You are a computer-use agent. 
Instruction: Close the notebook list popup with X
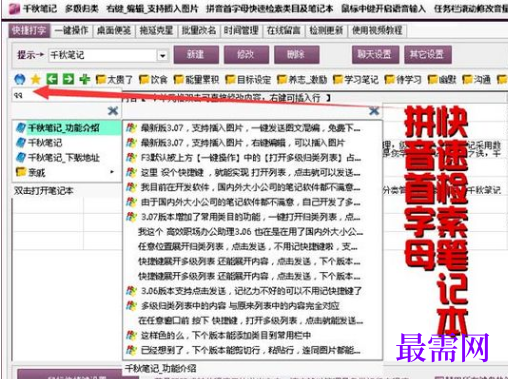(x=113, y=111)
